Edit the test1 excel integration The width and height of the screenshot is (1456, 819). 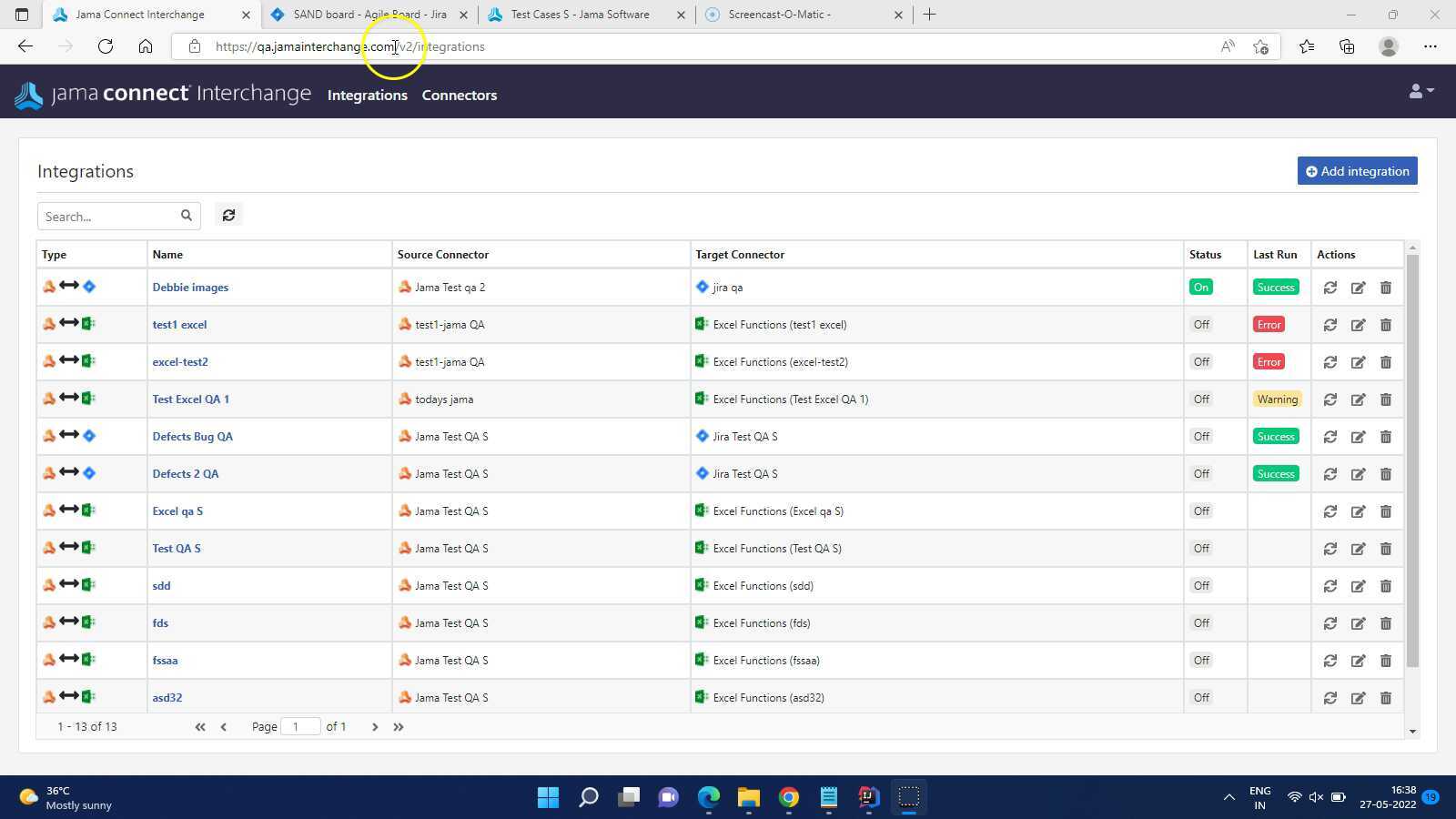pyautogui.click(x=1358, y=324)
